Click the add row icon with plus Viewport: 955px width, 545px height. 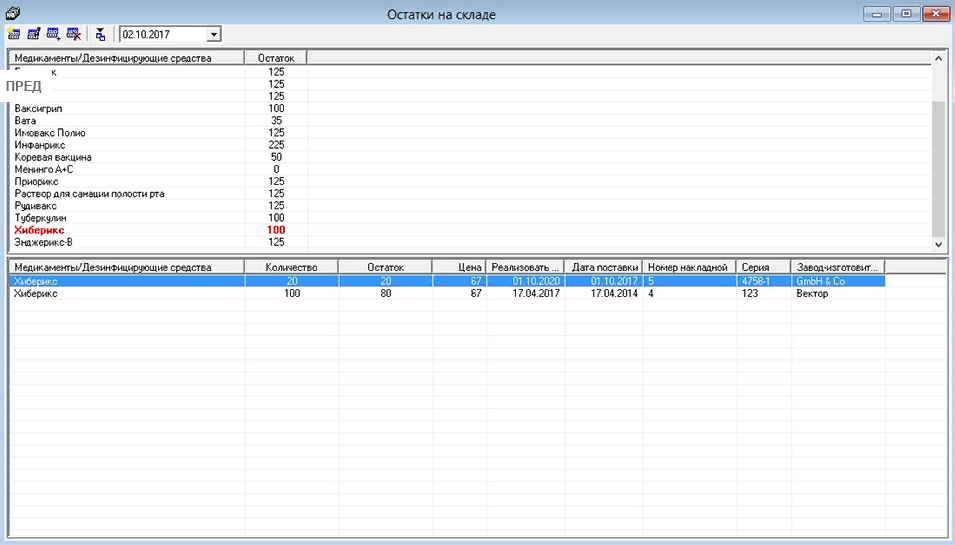[53, 34]
